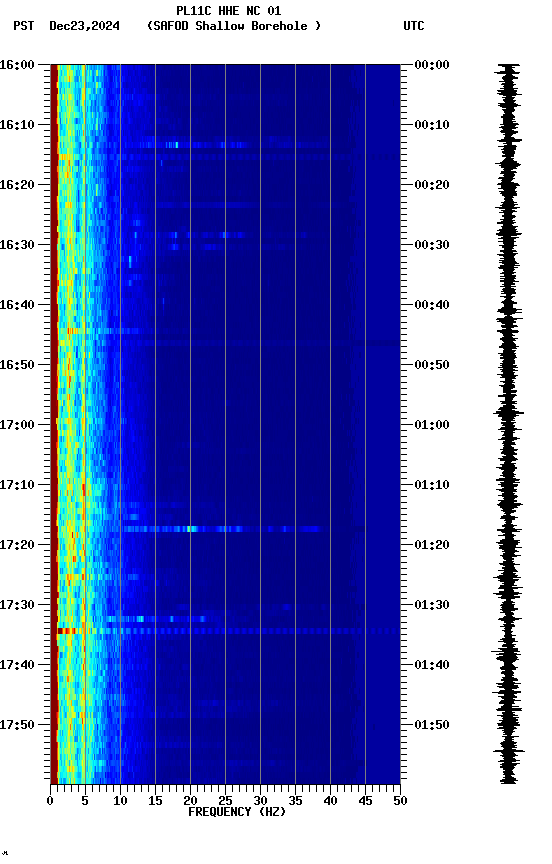
Task: Click the 17:00 PST time label
Action: click(17, 425)
